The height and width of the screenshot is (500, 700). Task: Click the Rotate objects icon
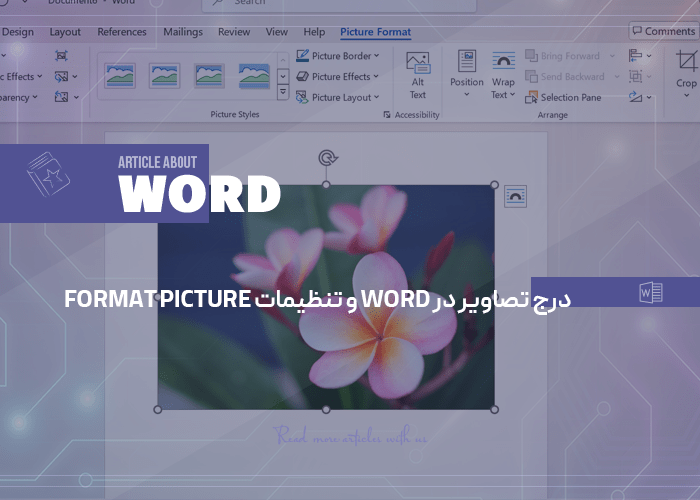tap(635, 97)
